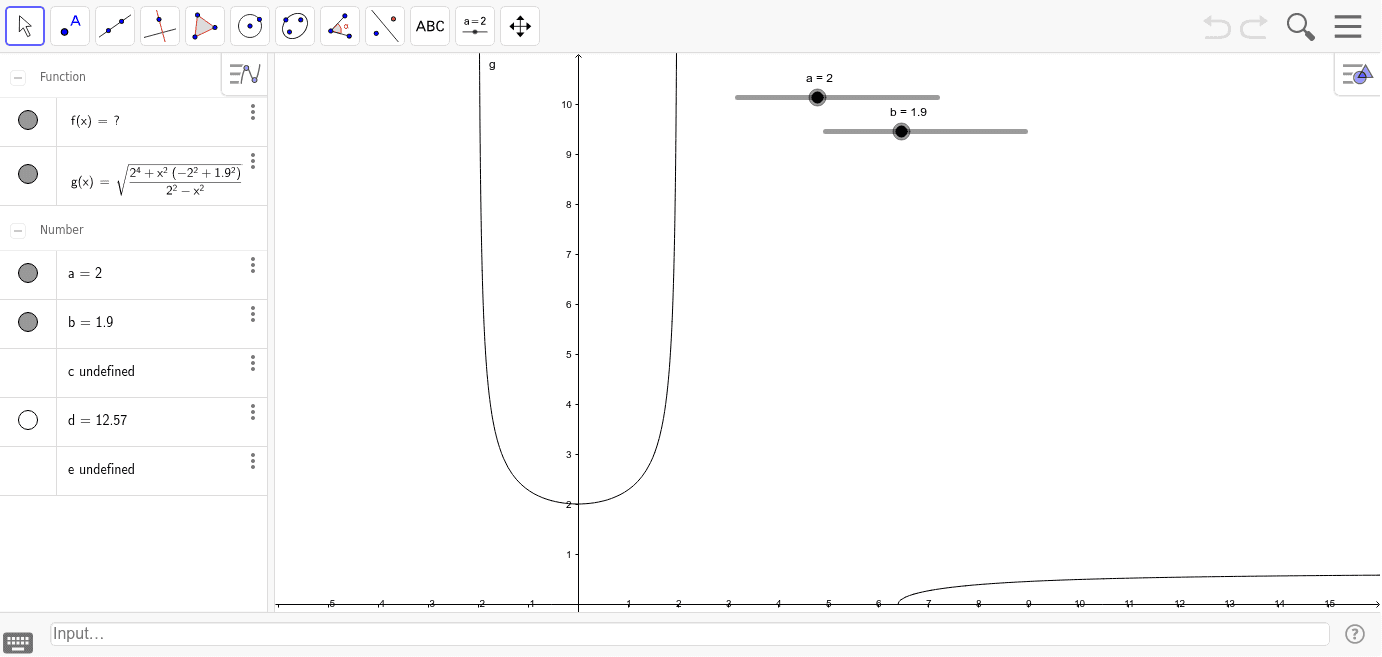Choose the Ellipse tool
Image resolution: width=1382 pixels, height=657 pixels.
coord(295,26)
